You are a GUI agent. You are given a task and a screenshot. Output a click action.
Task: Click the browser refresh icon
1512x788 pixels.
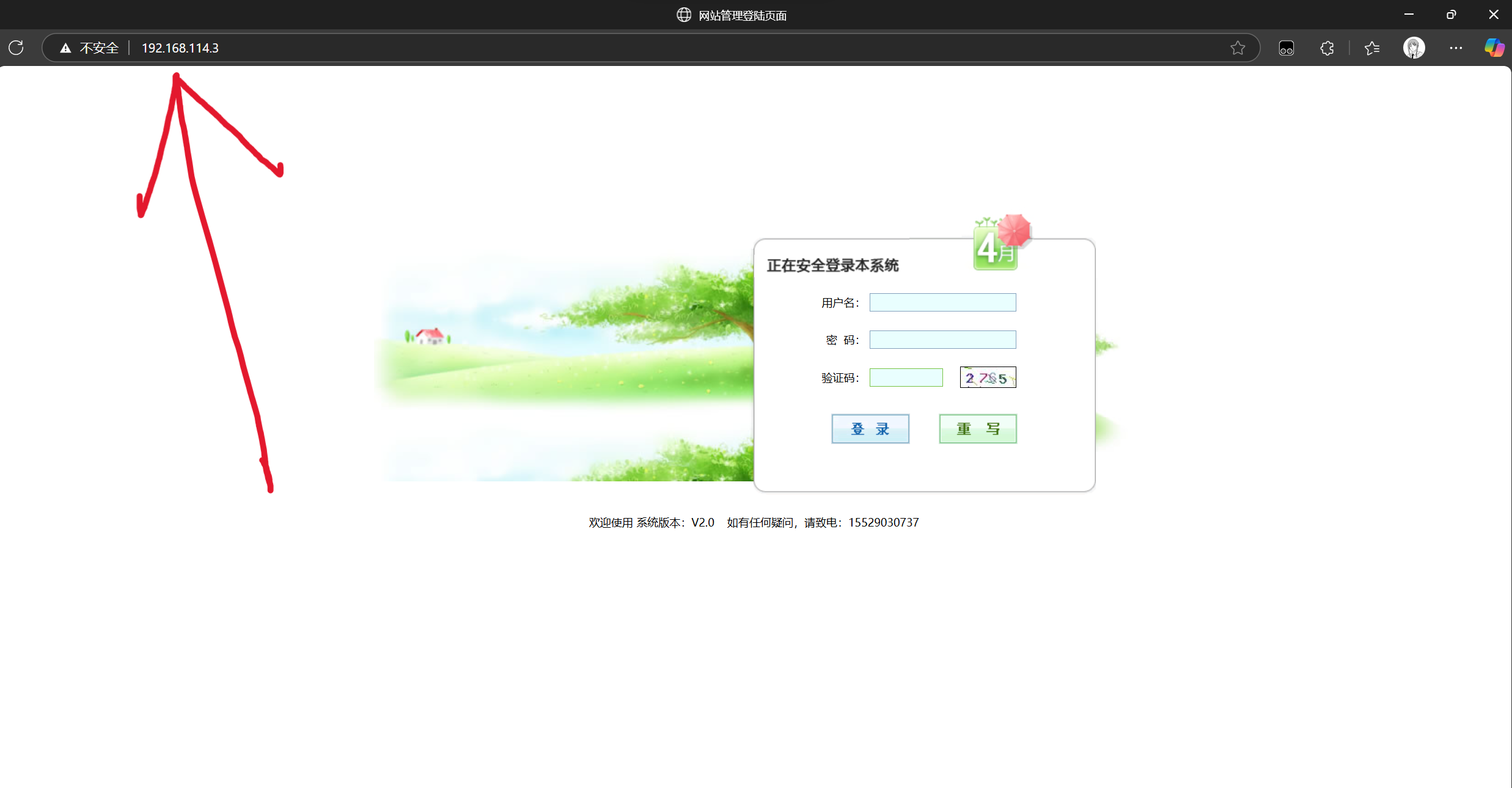17,48
